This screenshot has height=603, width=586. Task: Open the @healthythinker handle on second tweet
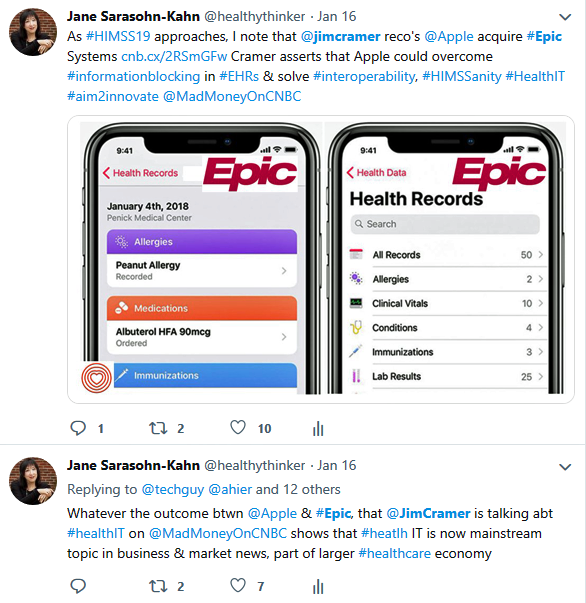[x=255, y=465]
